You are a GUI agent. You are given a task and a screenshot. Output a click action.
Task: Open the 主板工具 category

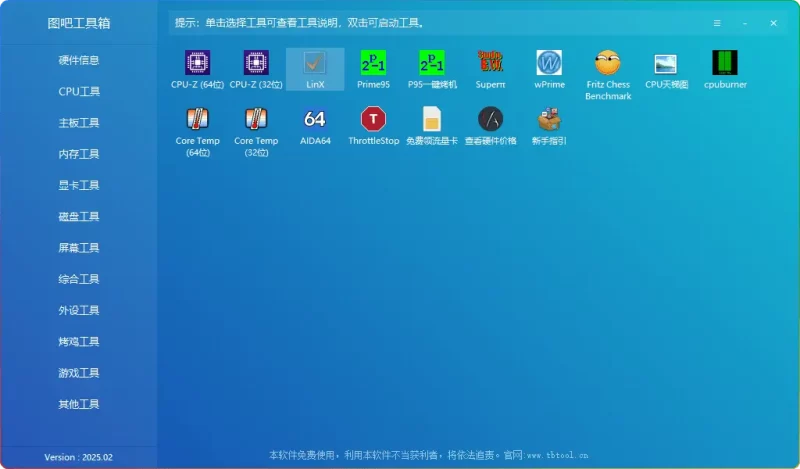pos(79,122)
